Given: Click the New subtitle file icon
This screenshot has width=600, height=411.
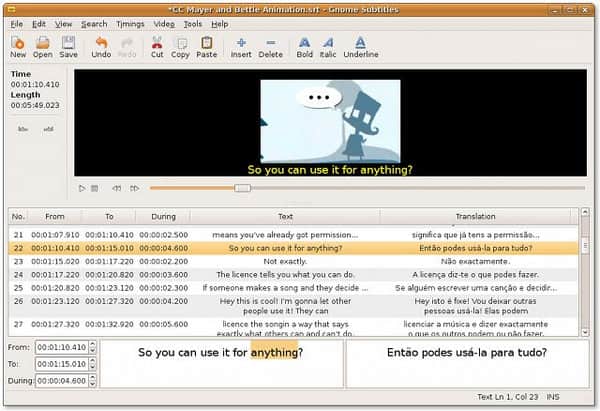Looking at the screenshot, I should click(18, 47).
